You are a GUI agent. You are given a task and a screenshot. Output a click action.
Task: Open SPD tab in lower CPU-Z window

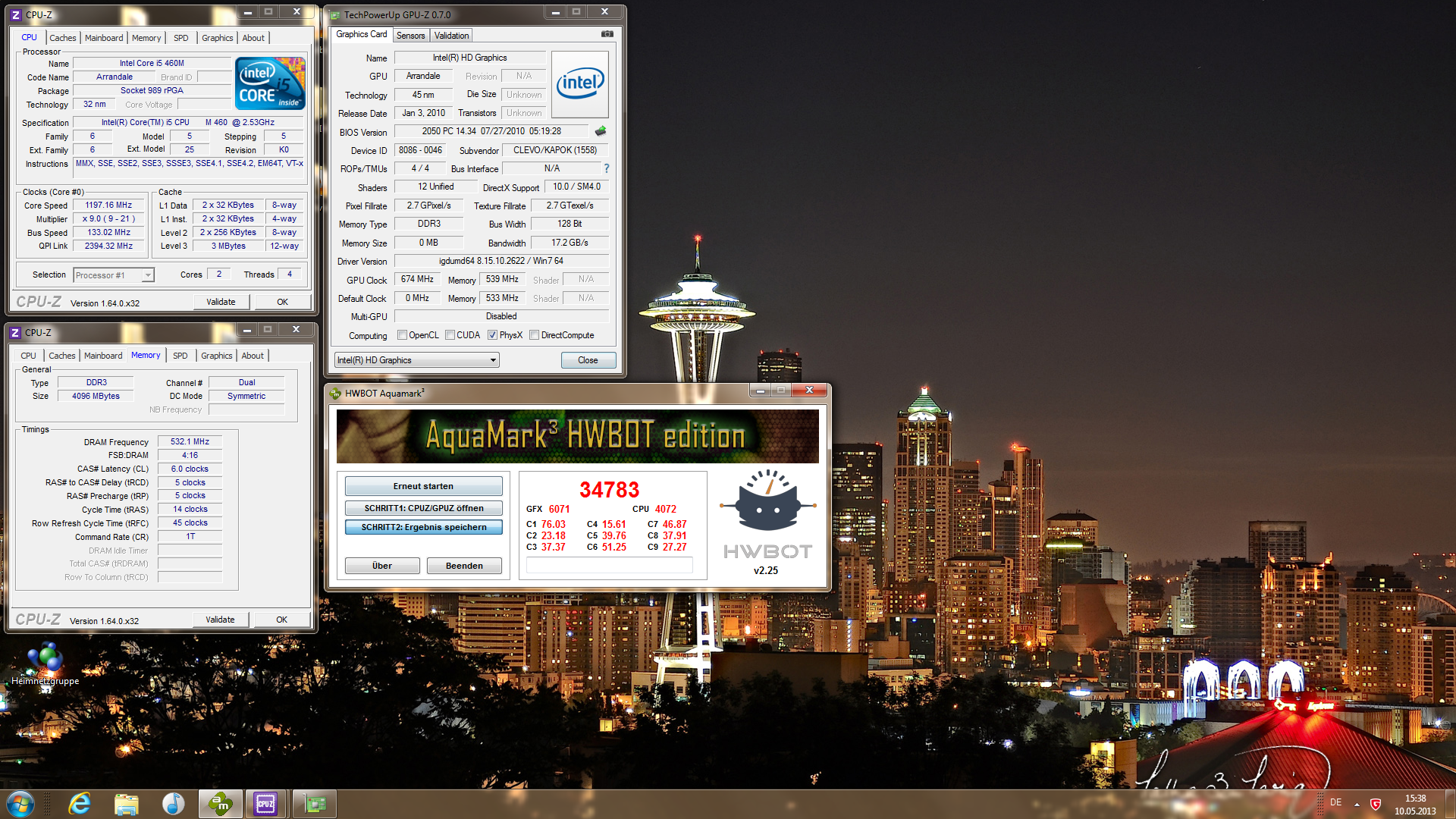180,356
